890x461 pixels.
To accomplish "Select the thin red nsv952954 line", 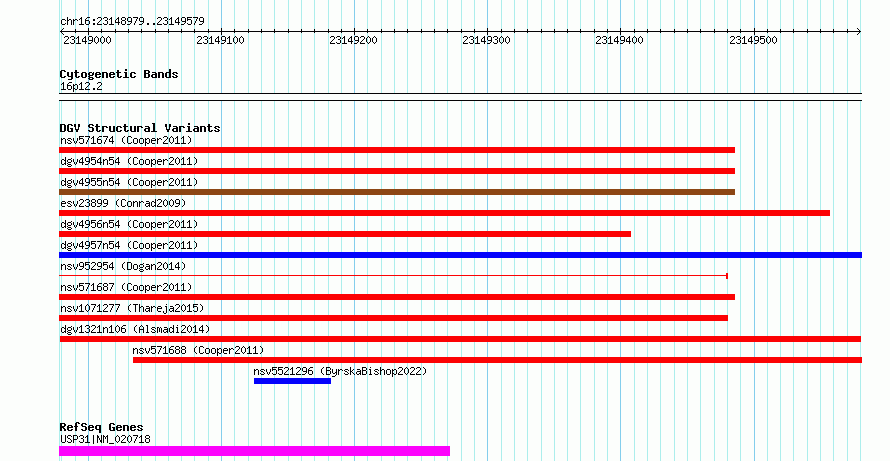I will pyautogui.click(x=393, y=276).
